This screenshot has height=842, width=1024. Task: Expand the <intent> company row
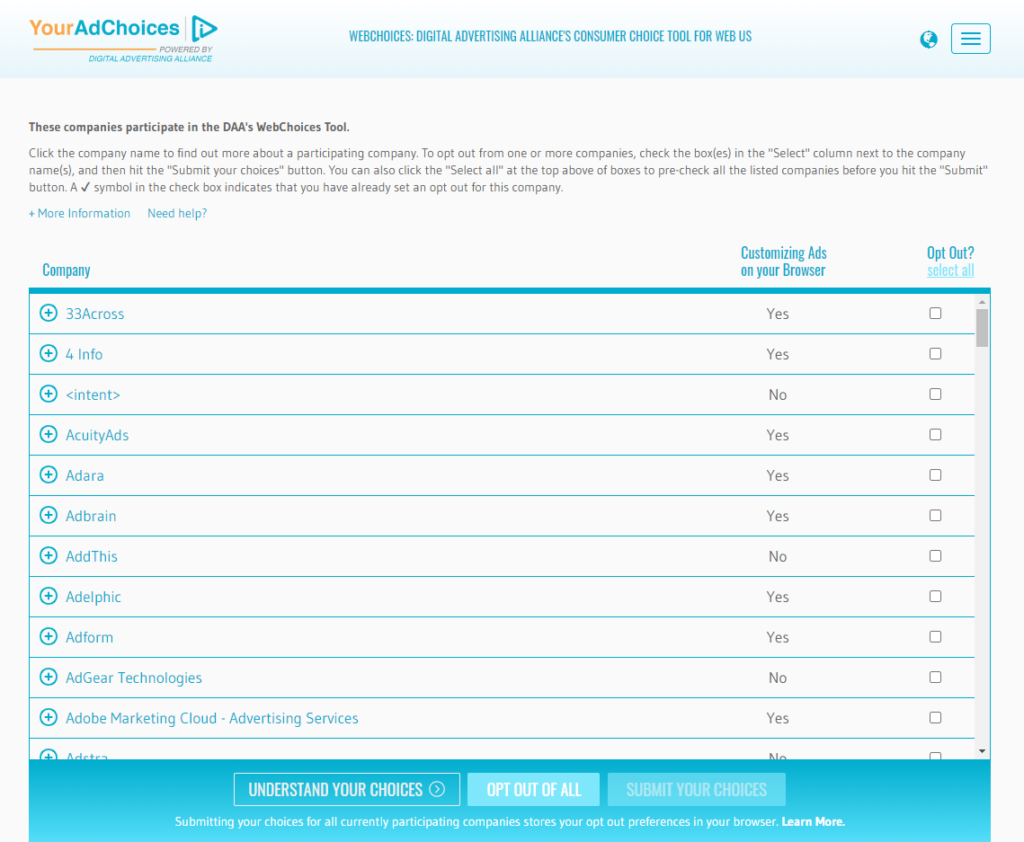pyautogui.click(x=48, y=394)
